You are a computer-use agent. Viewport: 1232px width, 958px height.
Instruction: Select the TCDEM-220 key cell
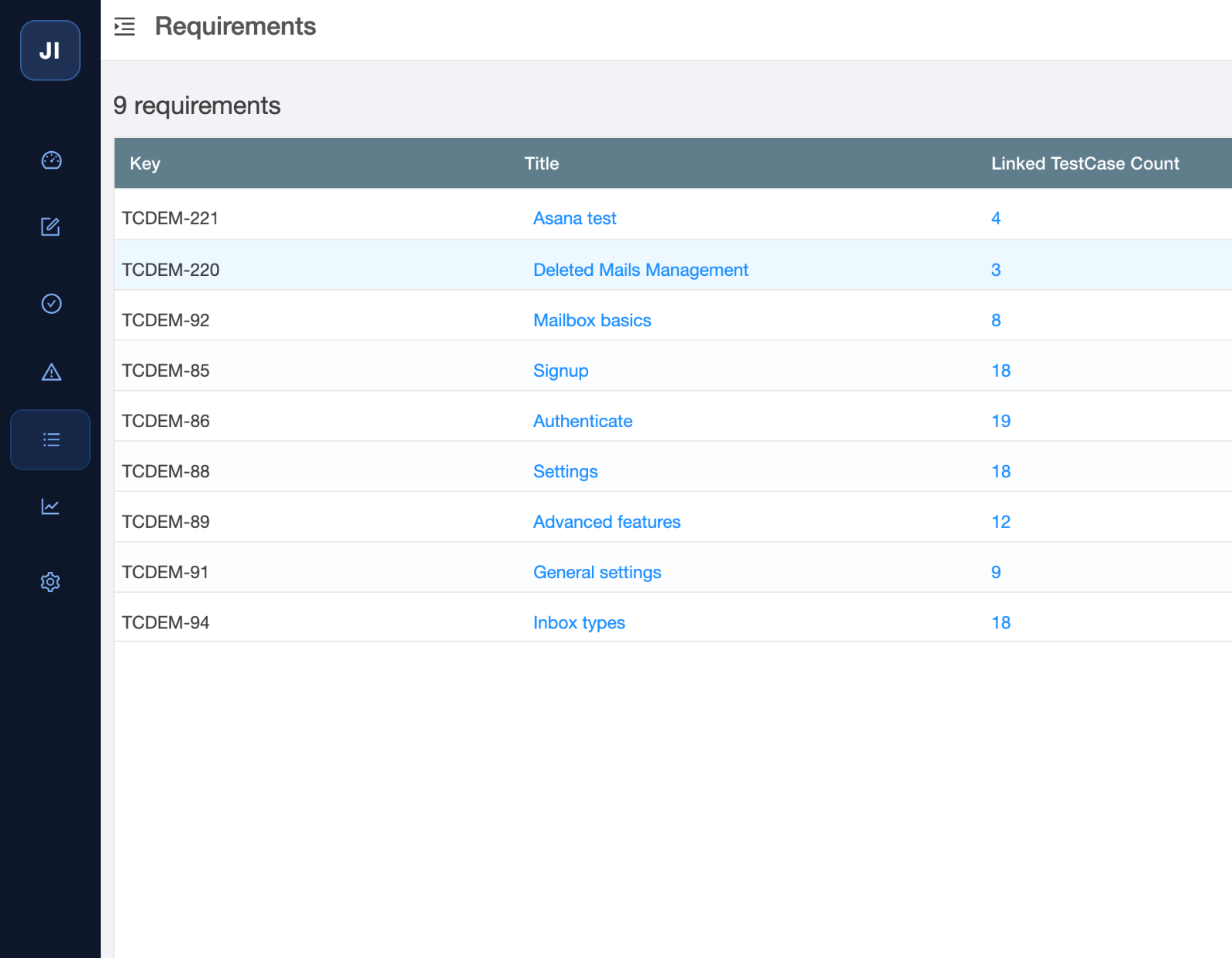[x=170, y=270]
